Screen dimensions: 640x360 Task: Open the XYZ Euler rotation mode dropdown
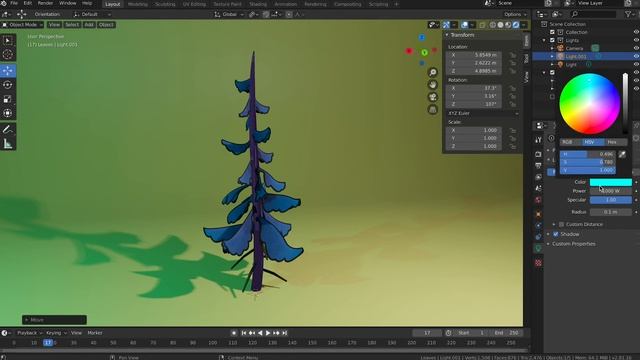(x=483, y=113)
